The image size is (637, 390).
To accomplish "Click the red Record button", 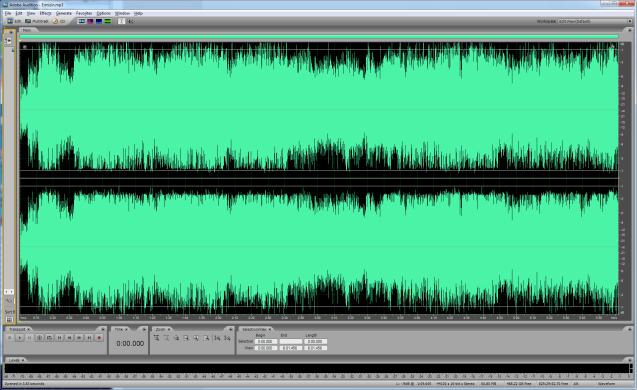I will click(x=99, y=338).
